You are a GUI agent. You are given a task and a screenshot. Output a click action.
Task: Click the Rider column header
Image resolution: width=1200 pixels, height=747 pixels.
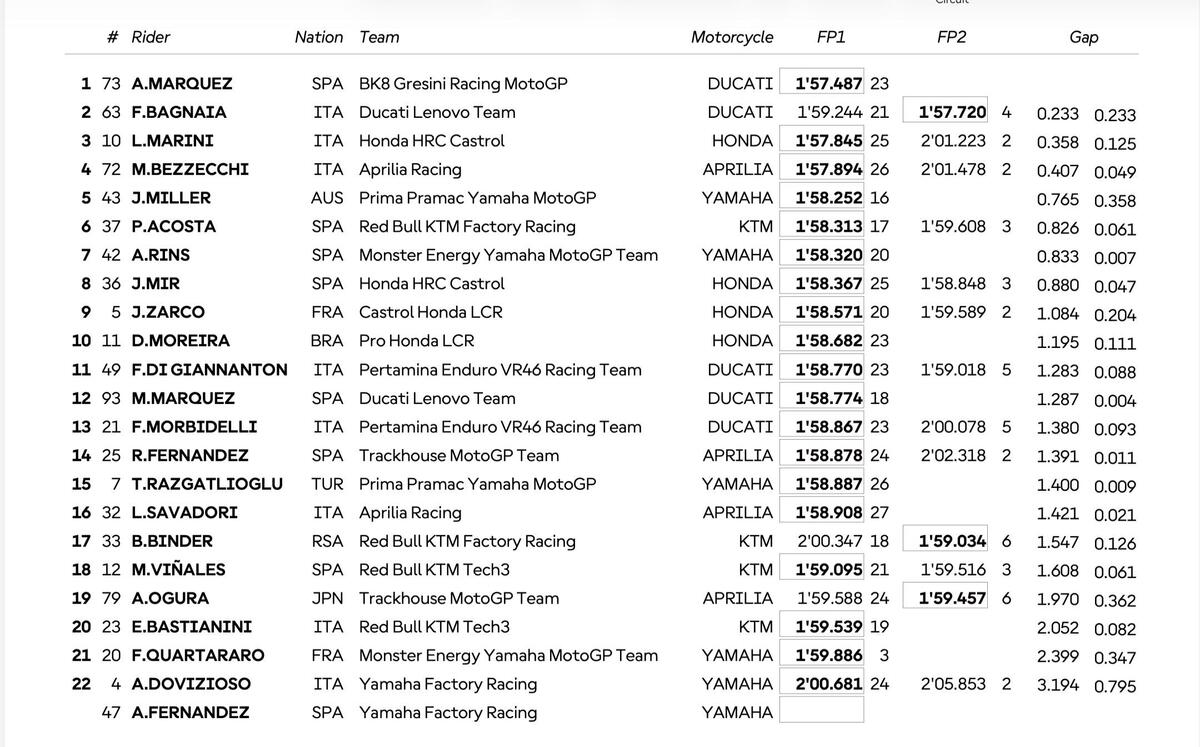click(151, 37)
